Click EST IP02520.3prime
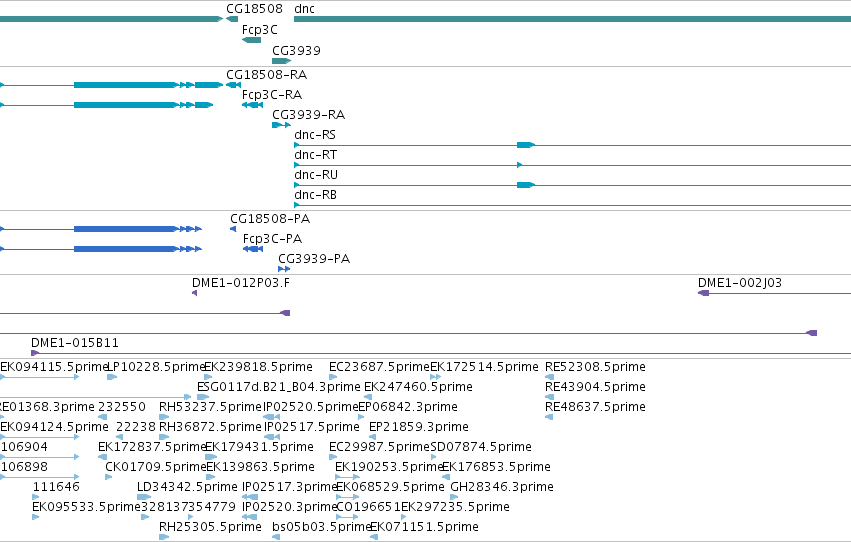The width and height of the screenshot is (851, 542). [x=290, y=507]
